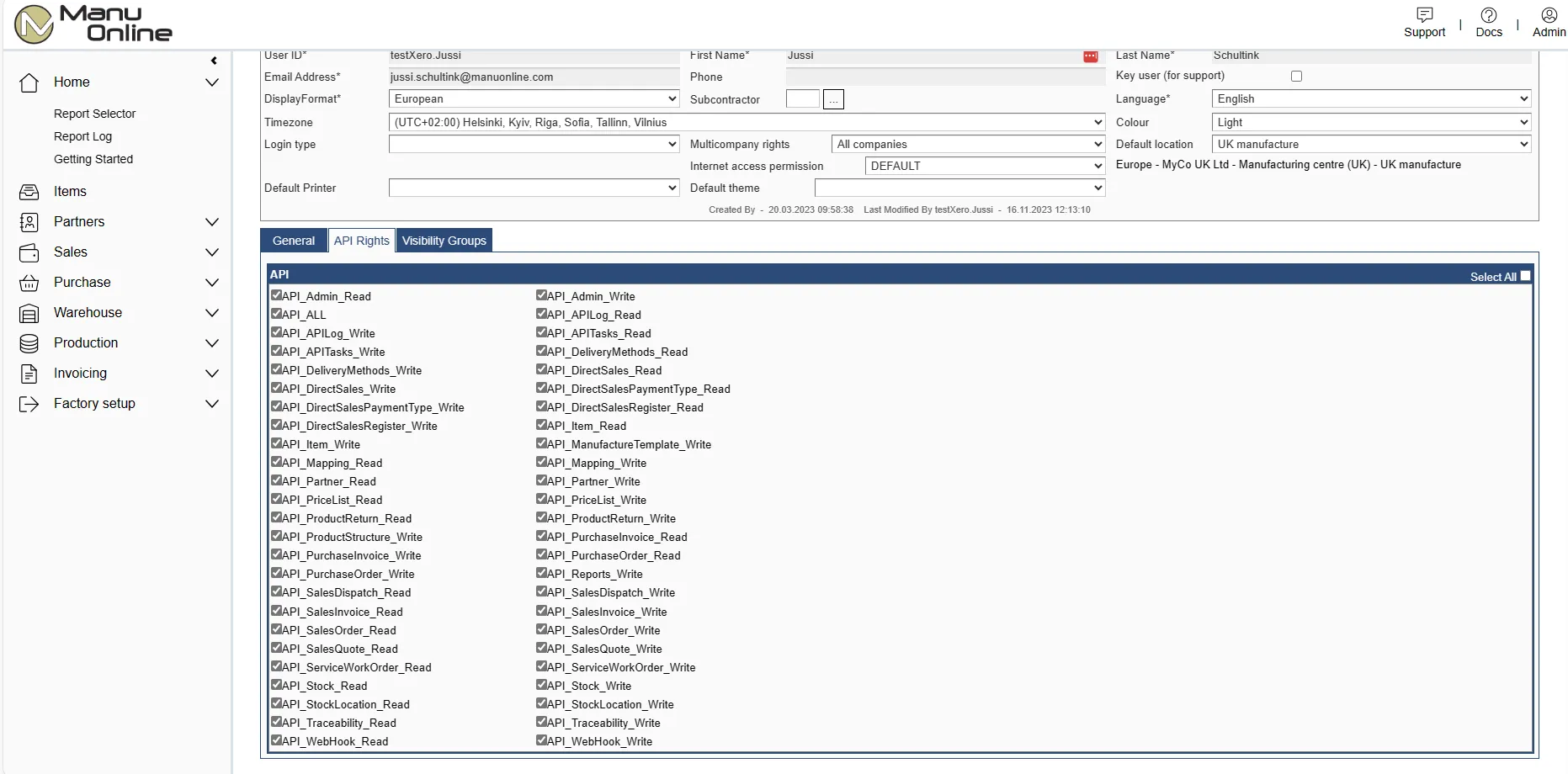Open the Report Selector page
This screenshot has width=1568, height=774.
pos(95,113)
